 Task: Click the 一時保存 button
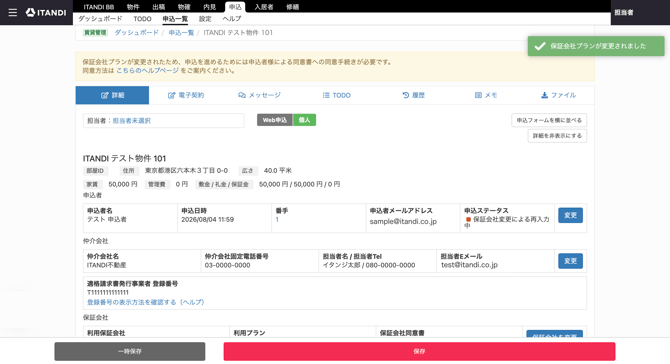coord(130,351)
